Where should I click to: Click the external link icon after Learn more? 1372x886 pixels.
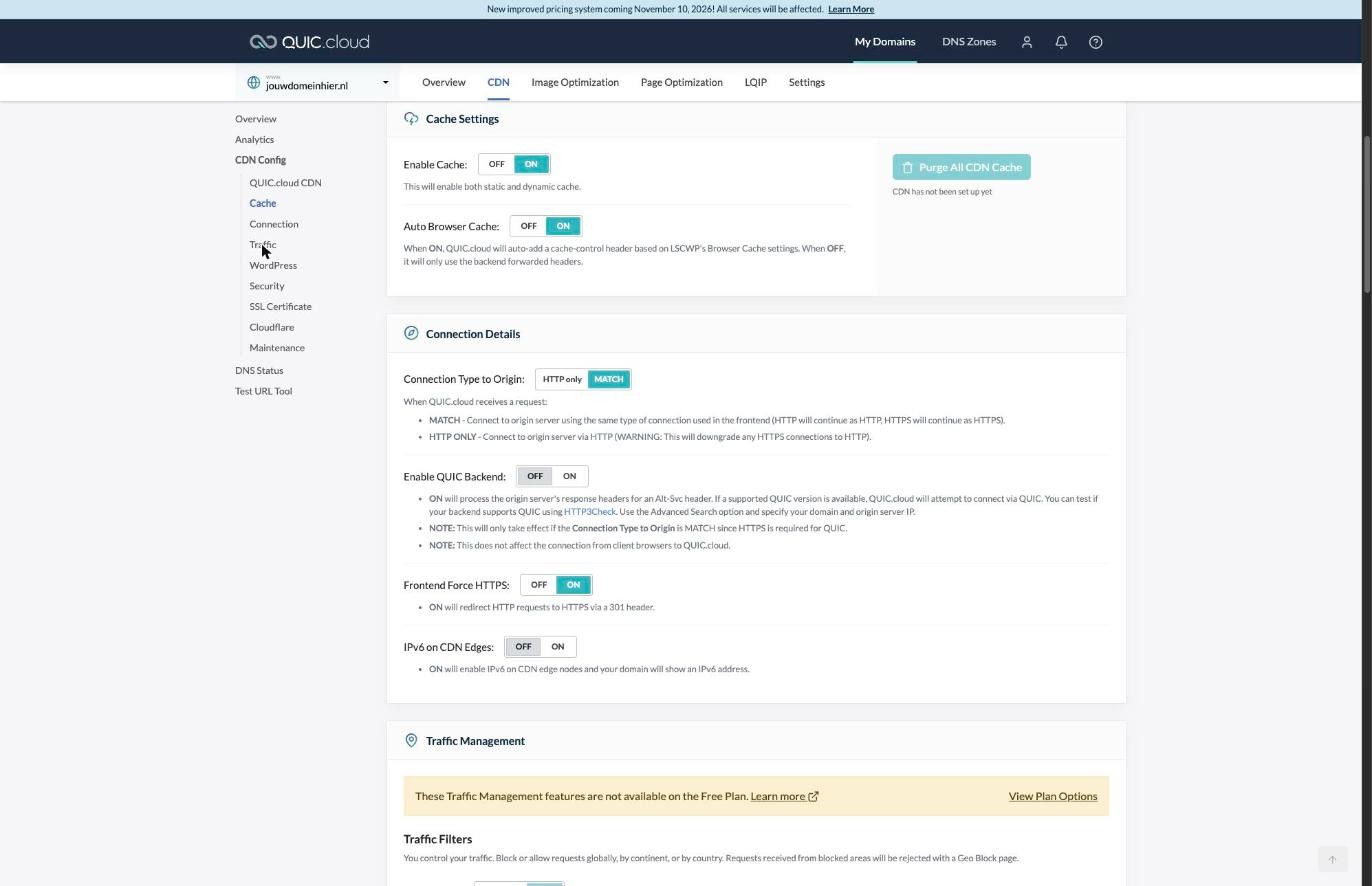pos(813,797)
